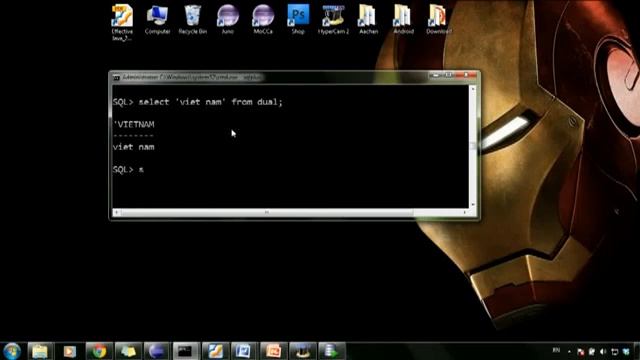640x360 pixels.
Task: Click the console vertical scrollbar down arrow
Action: pos(473,204)
